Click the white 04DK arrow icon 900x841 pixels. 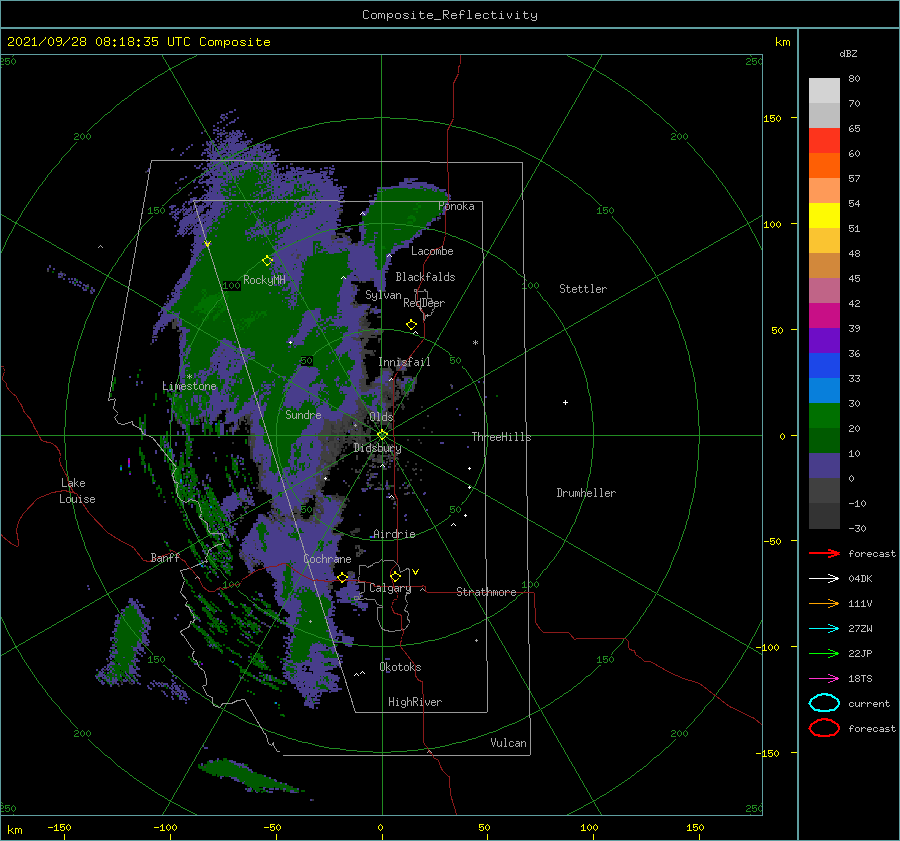[x=824, y=578]
